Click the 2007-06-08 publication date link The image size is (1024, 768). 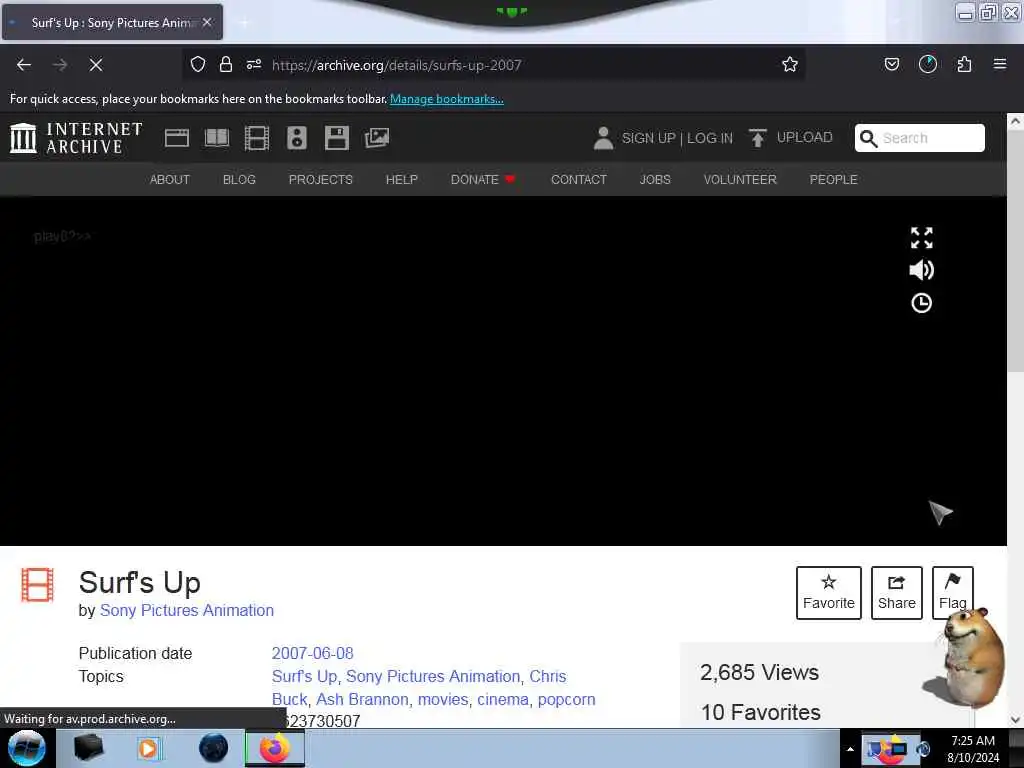[312, 653]
